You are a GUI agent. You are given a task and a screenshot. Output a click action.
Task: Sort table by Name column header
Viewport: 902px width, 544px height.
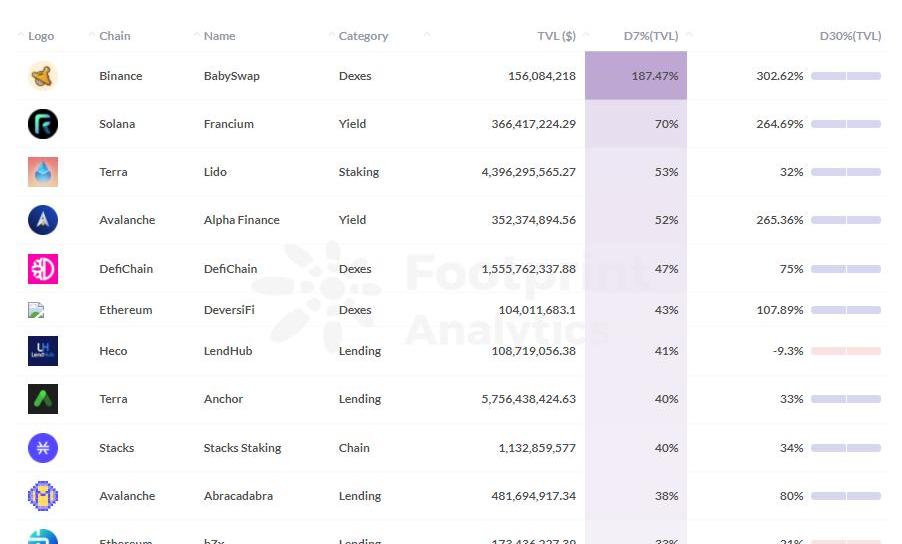(219, 36)
